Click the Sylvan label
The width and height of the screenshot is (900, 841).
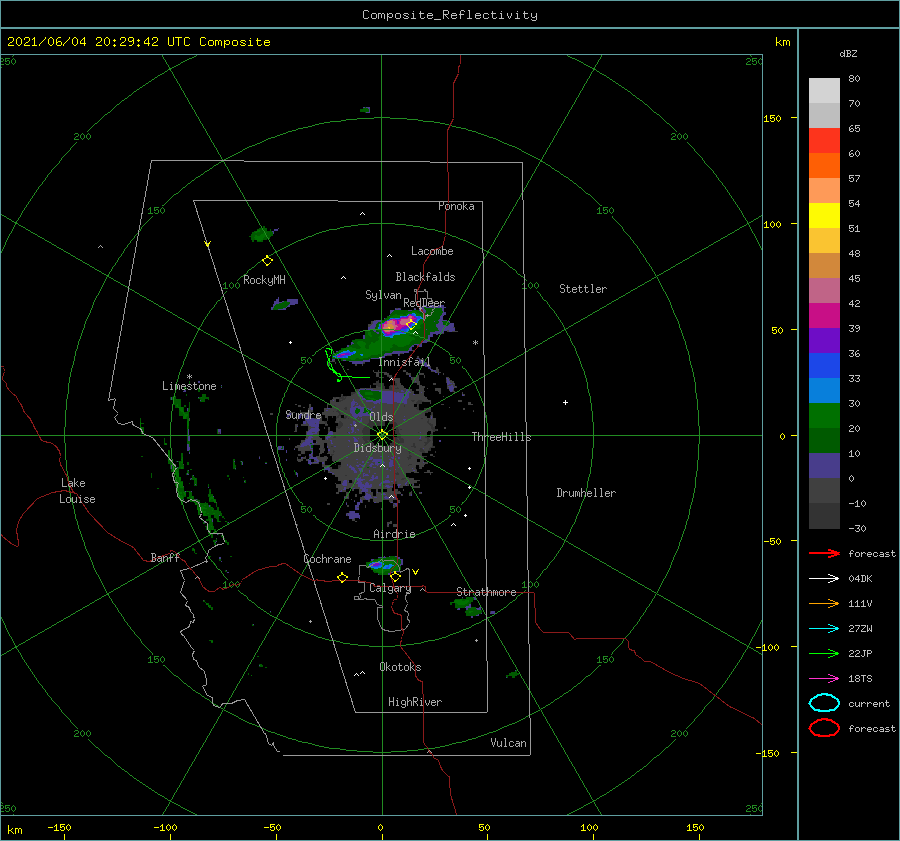coord(383,295)
